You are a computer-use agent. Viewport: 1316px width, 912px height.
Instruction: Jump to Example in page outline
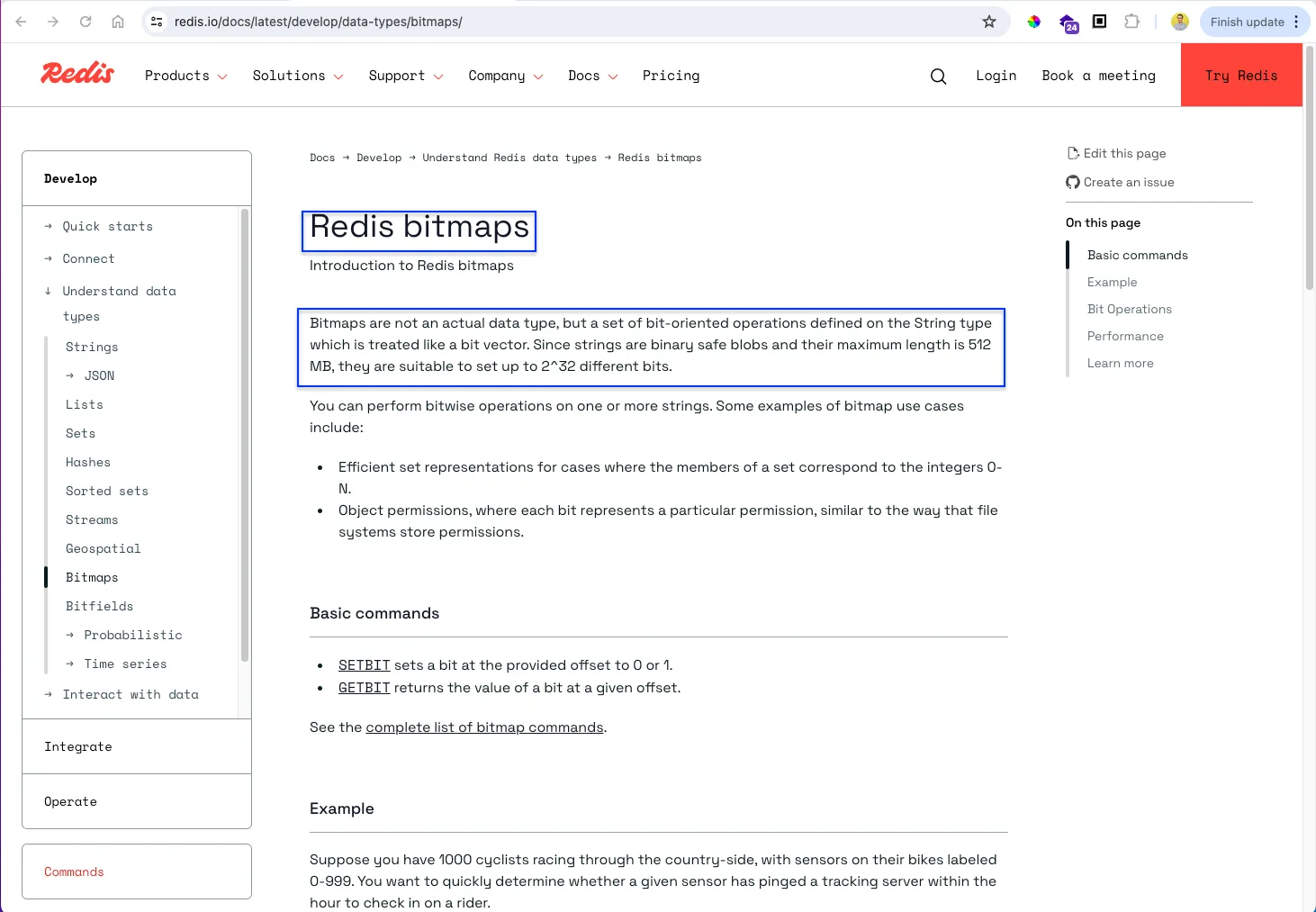pyautogui.click(x=1112, y=282)
